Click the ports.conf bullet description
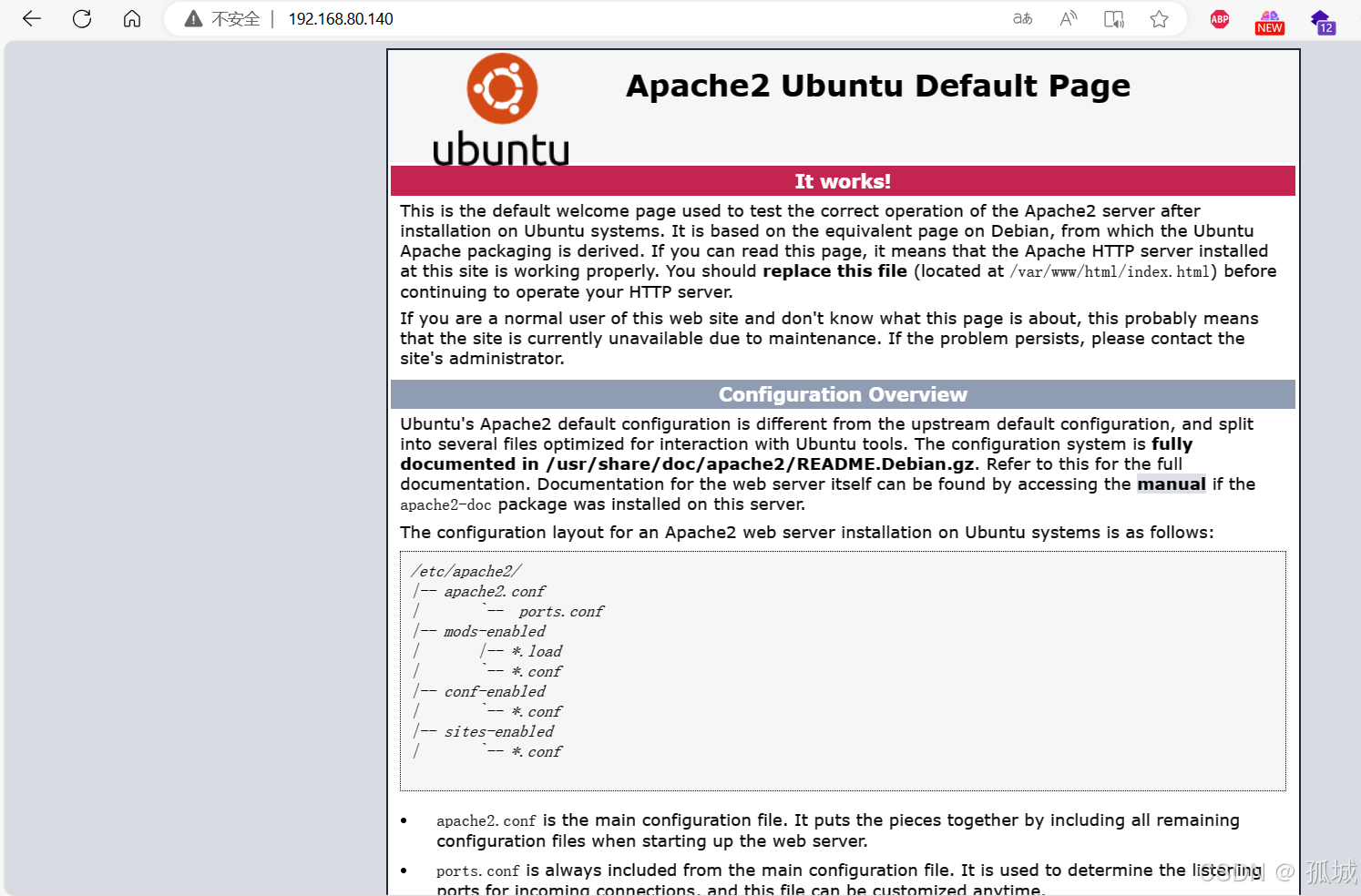Screen dimensions: 1361x896 849,880
